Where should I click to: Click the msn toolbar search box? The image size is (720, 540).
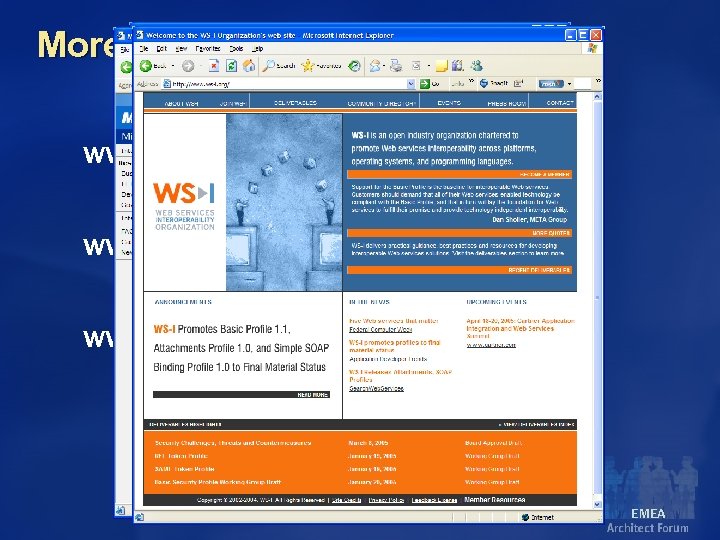[x=582, y=84]
